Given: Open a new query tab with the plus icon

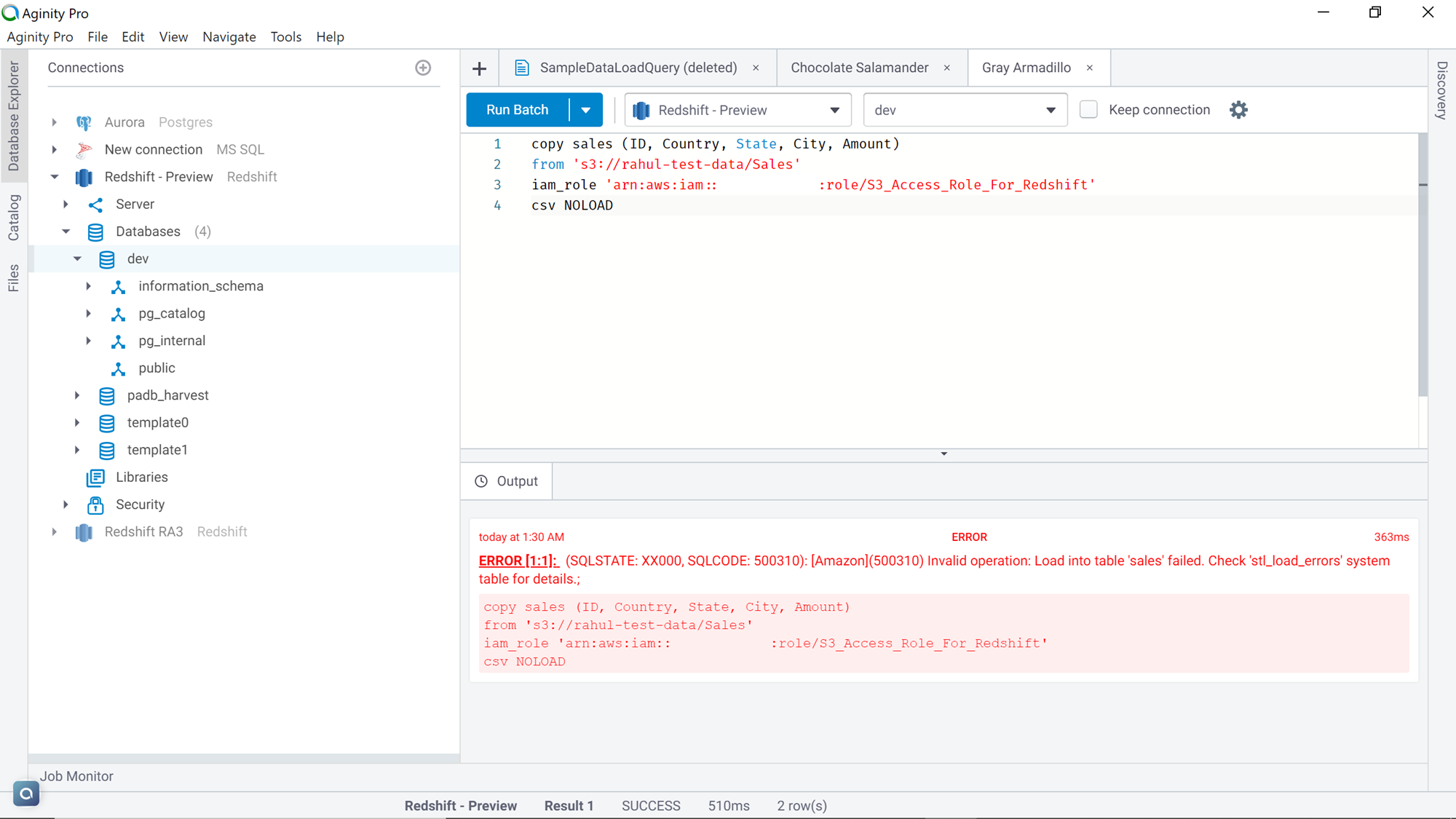Looking at the screenshot, I should point(479,68).
